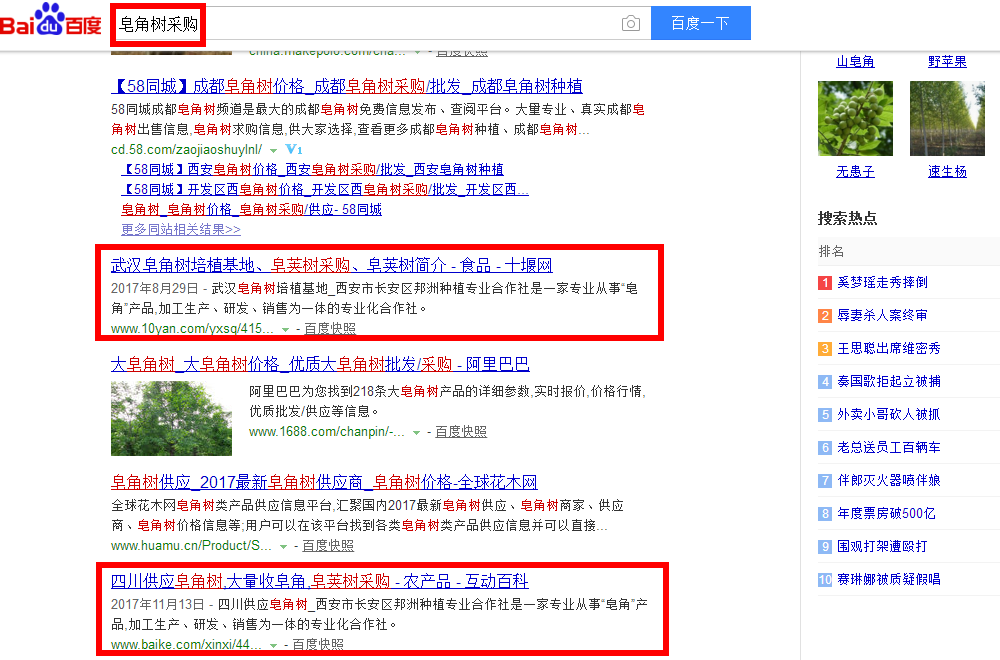Open 百度快照 for the www.10yan.com result
This screenshot has height=660, width=1000.
click(x=330, y=328)
